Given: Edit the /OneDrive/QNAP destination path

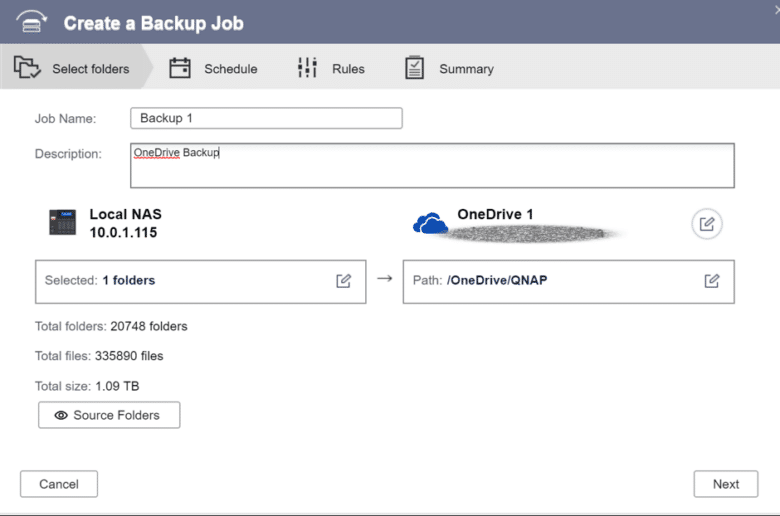Looking at the screenshot, I should point(712,281).
